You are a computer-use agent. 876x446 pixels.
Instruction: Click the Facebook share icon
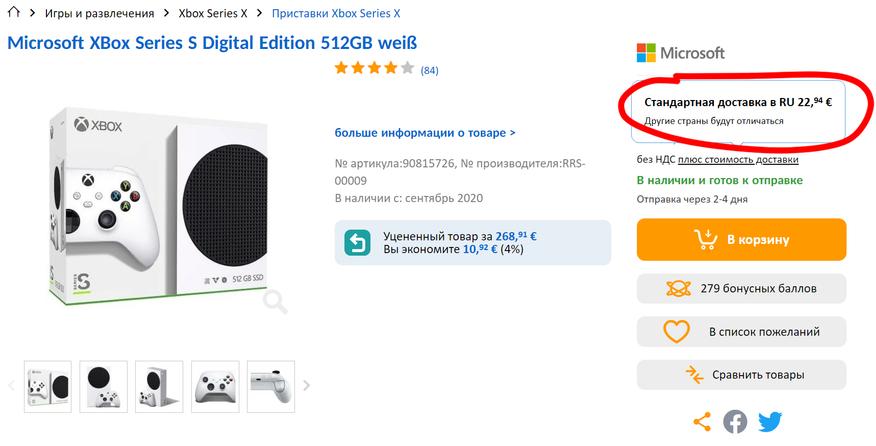coord(735,422)
